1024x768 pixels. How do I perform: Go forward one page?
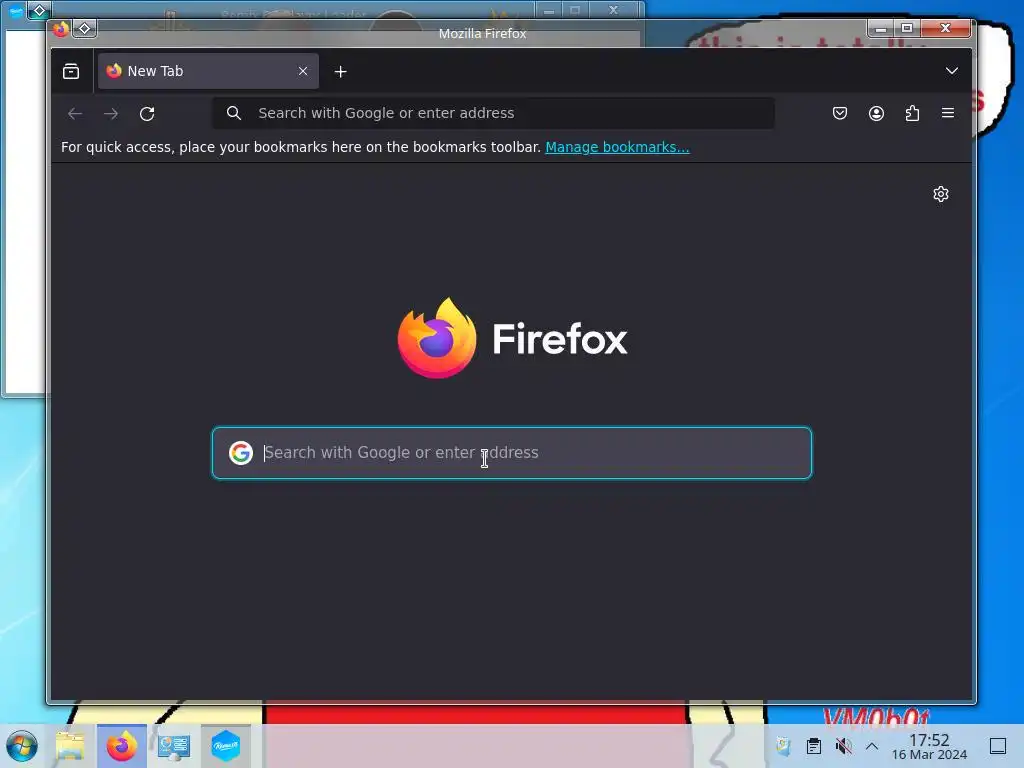(111, 114)
